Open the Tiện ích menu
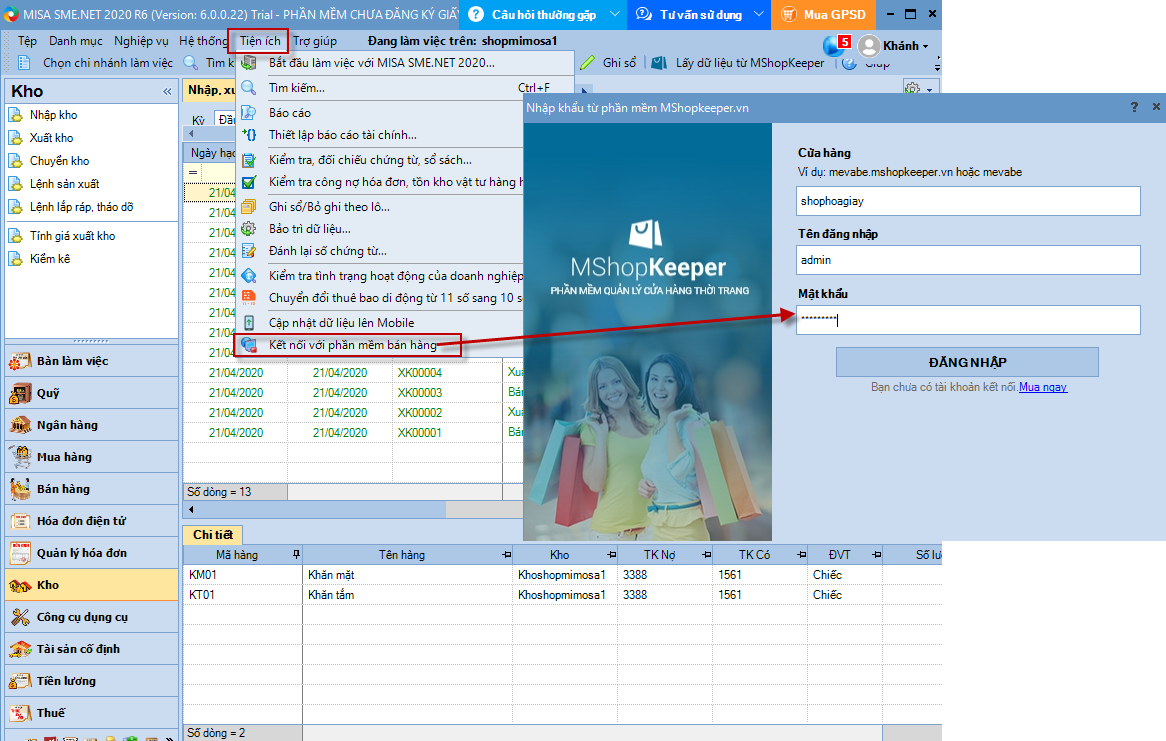Viewport: 1166px width, 741px height. 260,41
